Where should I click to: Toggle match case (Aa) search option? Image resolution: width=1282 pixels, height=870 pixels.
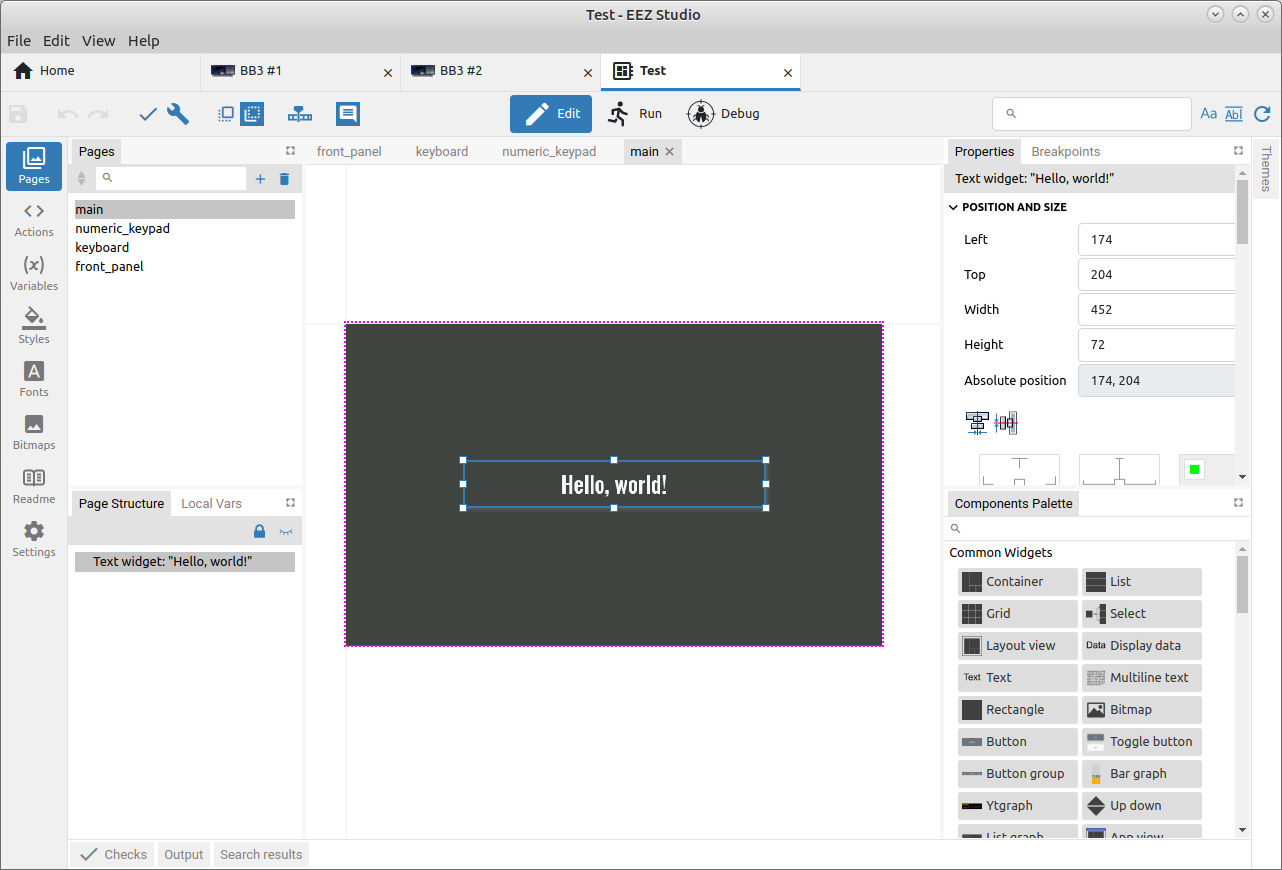pyautogui.click(x=1208, y=114)
